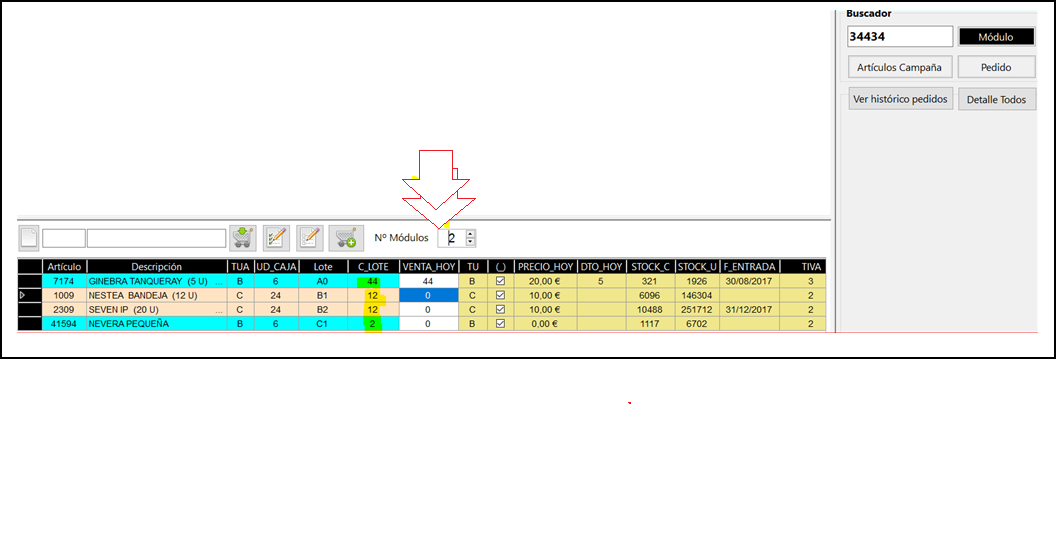The image size is (1057, 540).
Task: Click the PRECIO_HOY column header
Action: pyautogui.click(x=545, y=266)
